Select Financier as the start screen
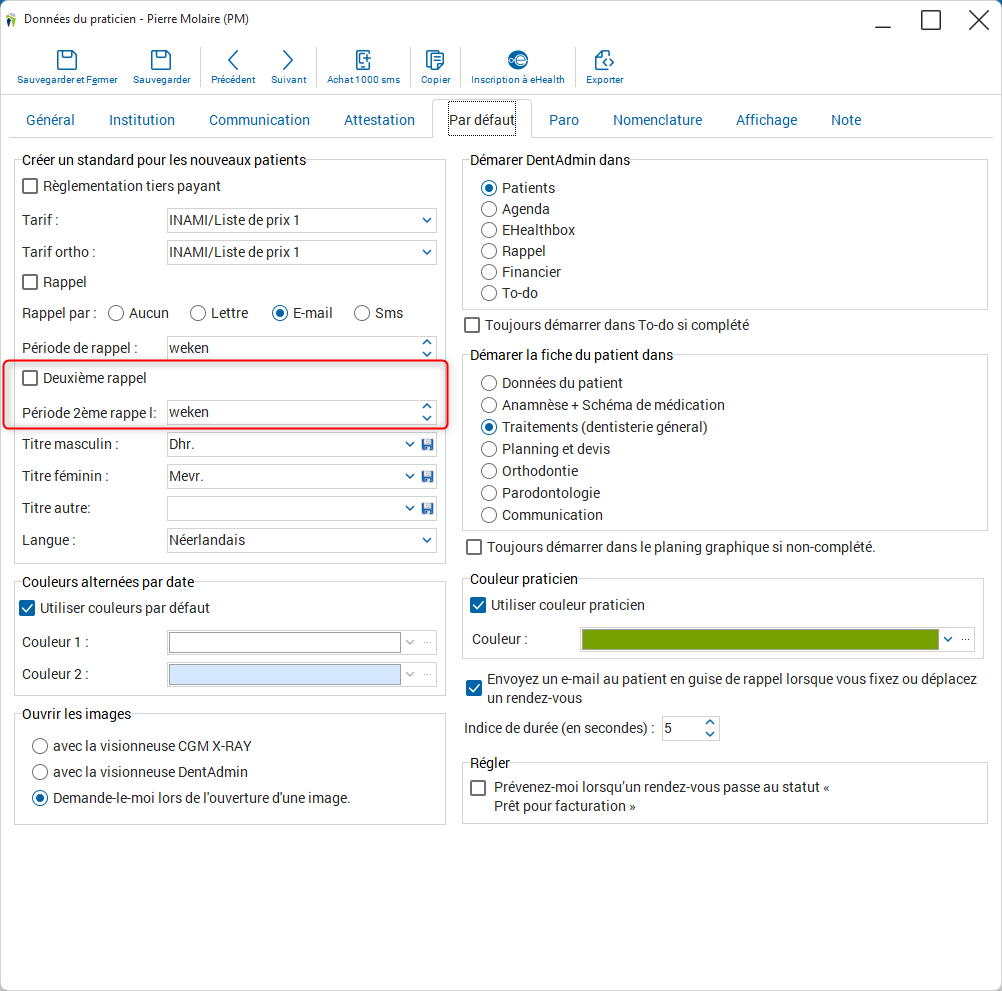Viewport: 1002px width, 991px height. tap(489, 272)
